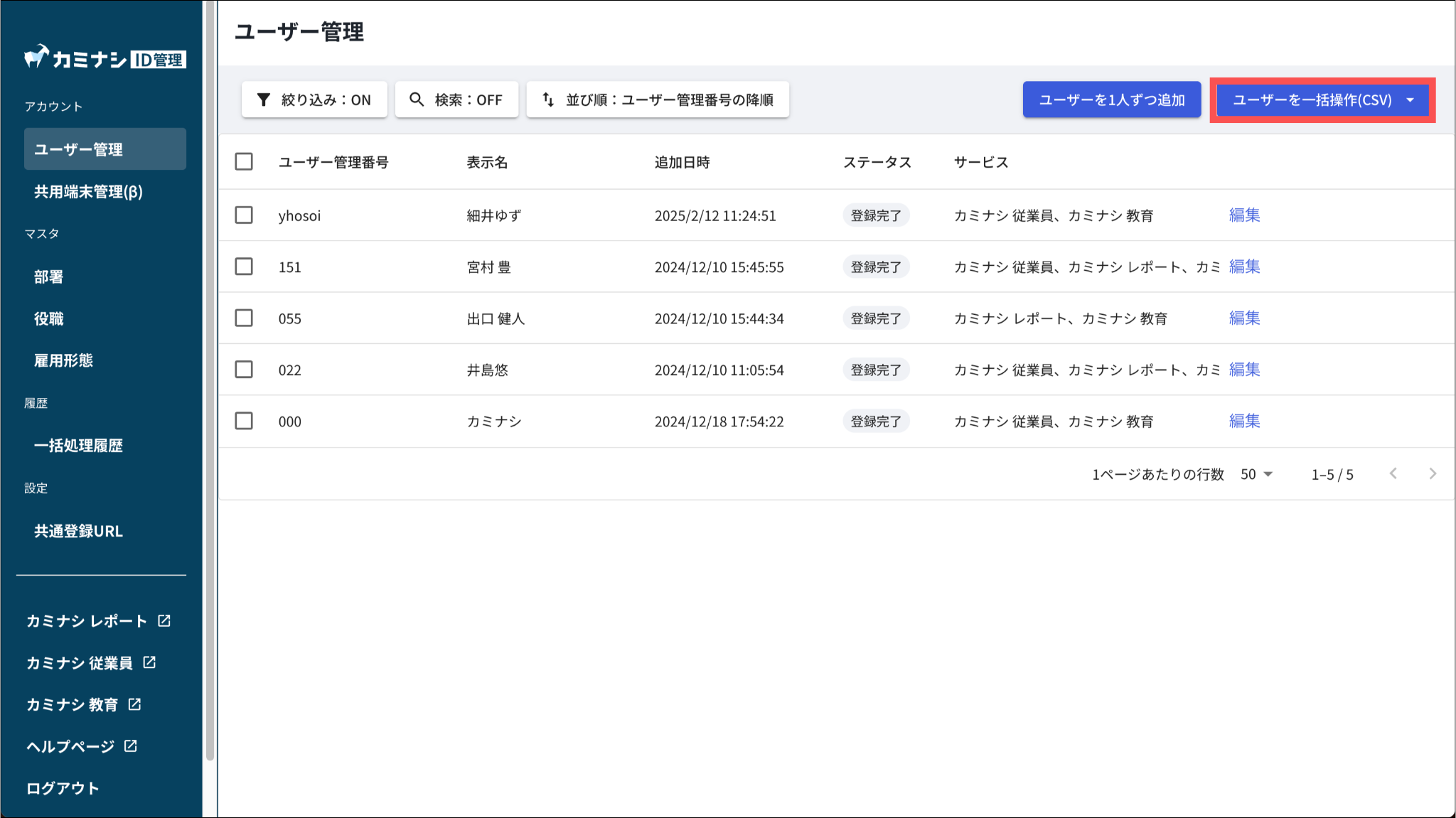Open ユーザー管理 in sidebar
This screenshot has width=1456, height=818.
click(105, 149)
